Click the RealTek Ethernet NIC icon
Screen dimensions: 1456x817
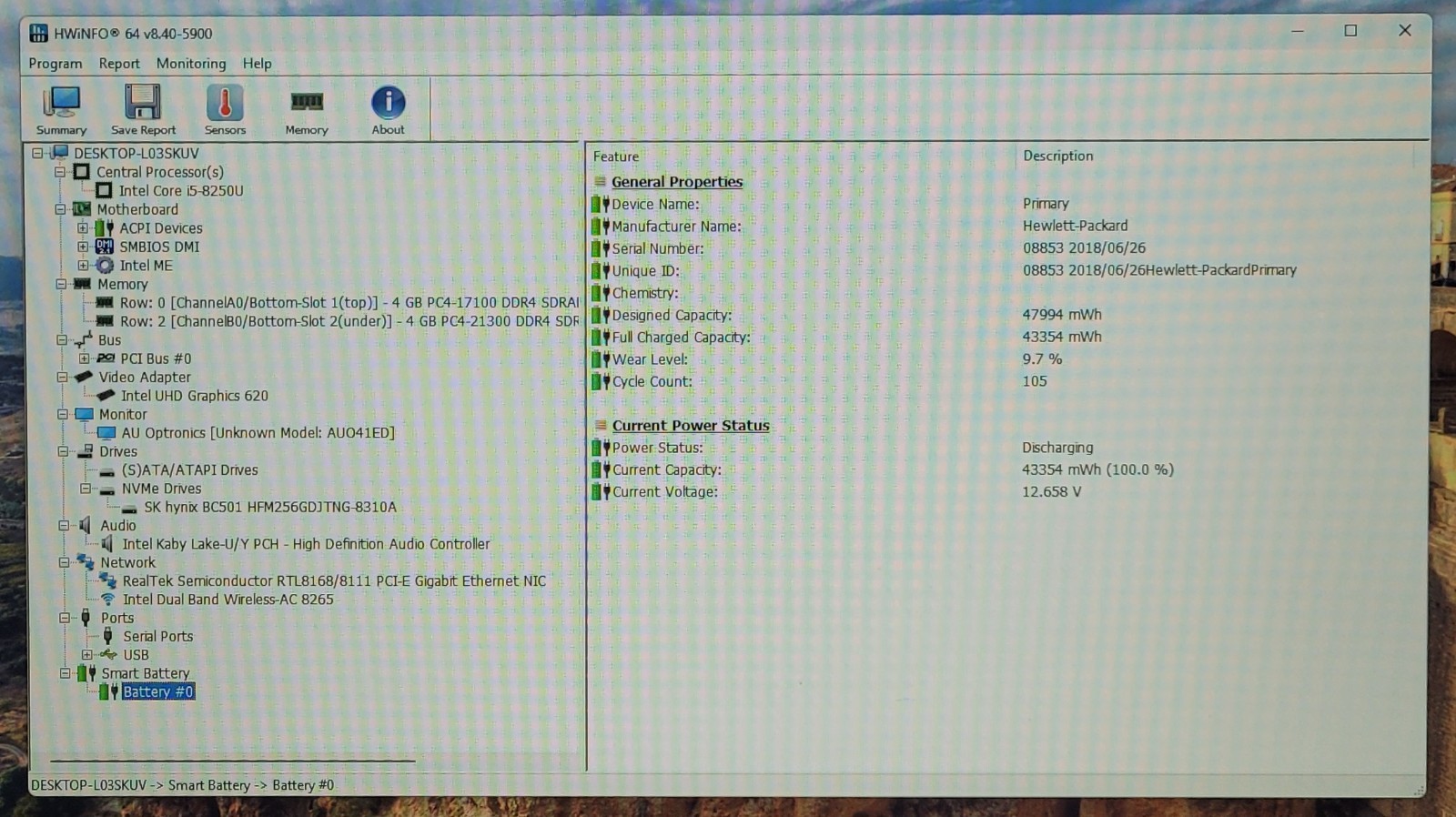pyautogui.click(x=107, y=580)
